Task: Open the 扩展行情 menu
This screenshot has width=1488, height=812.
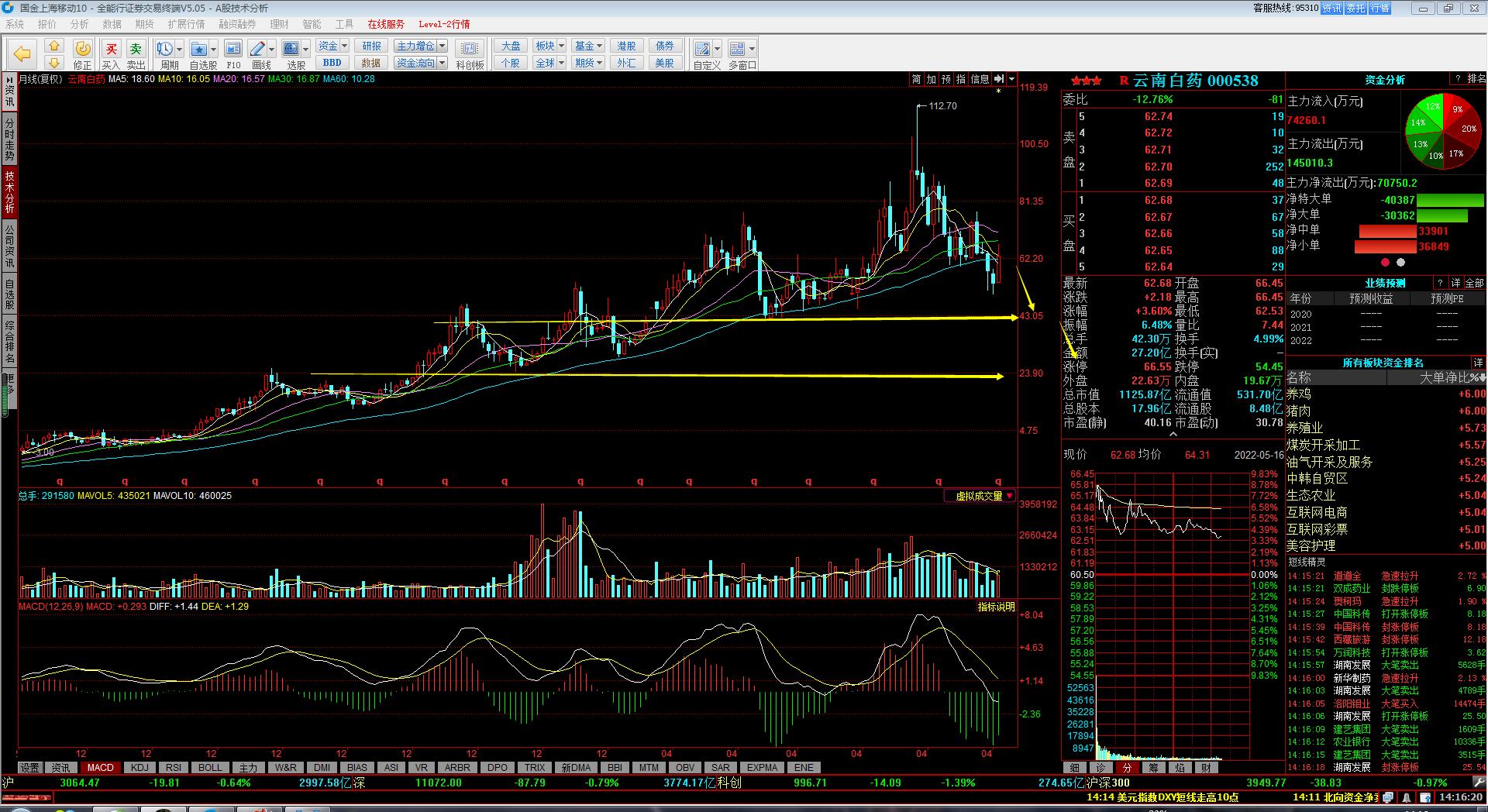Action: tap(187, 24)
